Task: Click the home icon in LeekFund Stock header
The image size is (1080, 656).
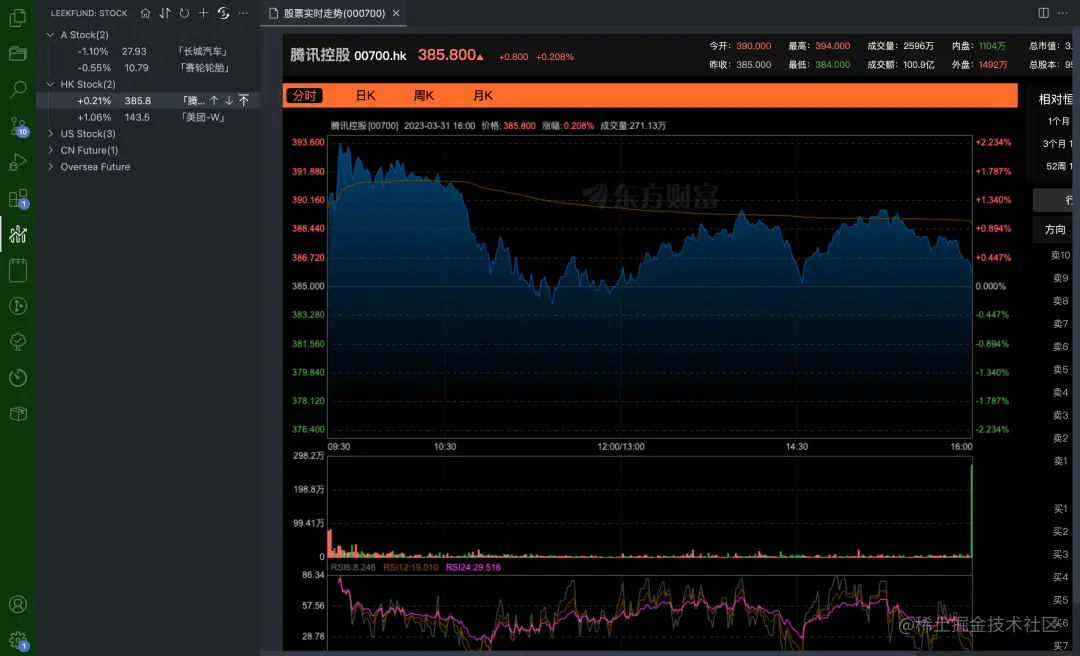Action: click(145, 13)
